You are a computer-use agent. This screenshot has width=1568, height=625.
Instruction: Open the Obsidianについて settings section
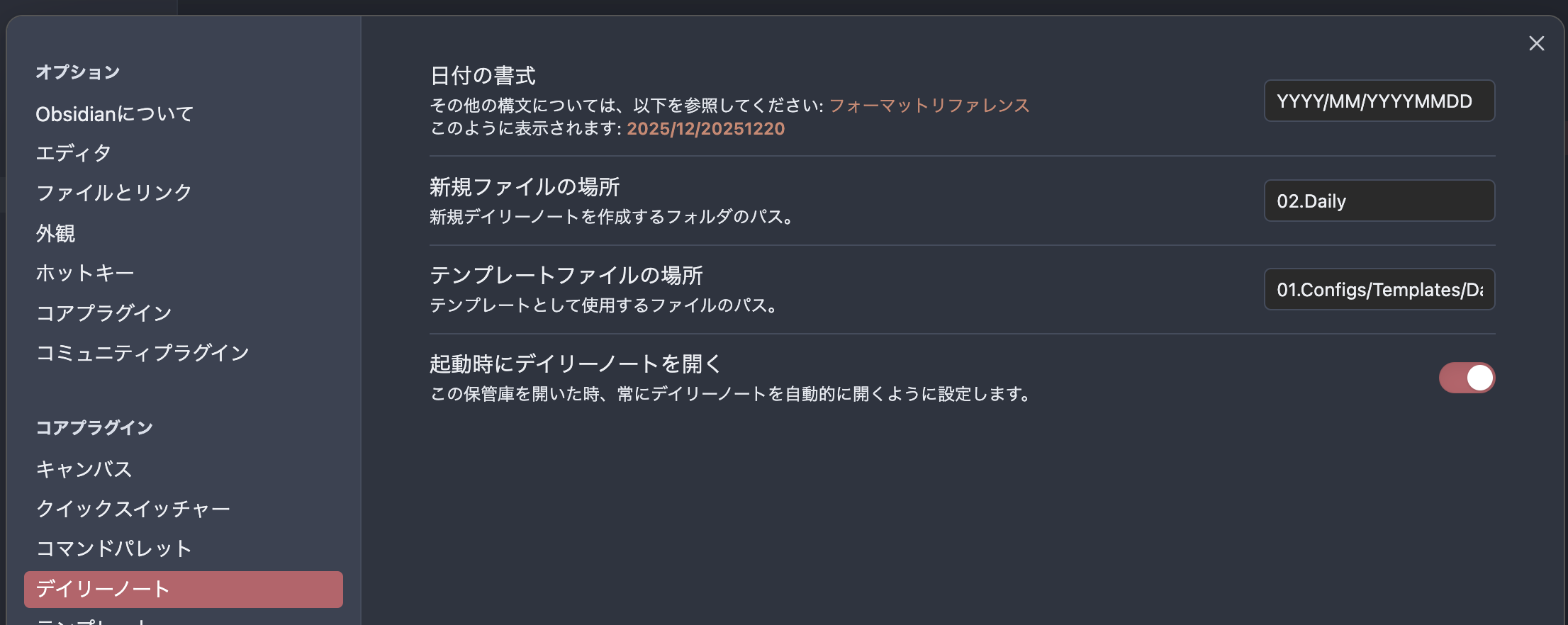coord(113,112)
